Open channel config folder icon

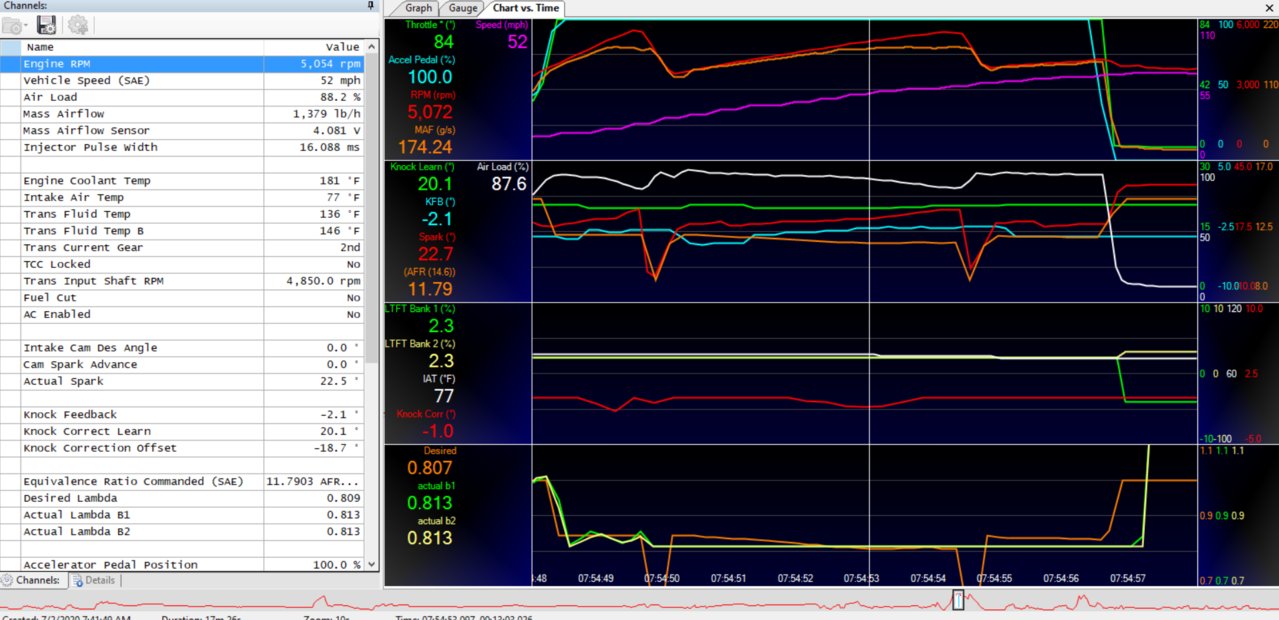click(x=11, y=25)
